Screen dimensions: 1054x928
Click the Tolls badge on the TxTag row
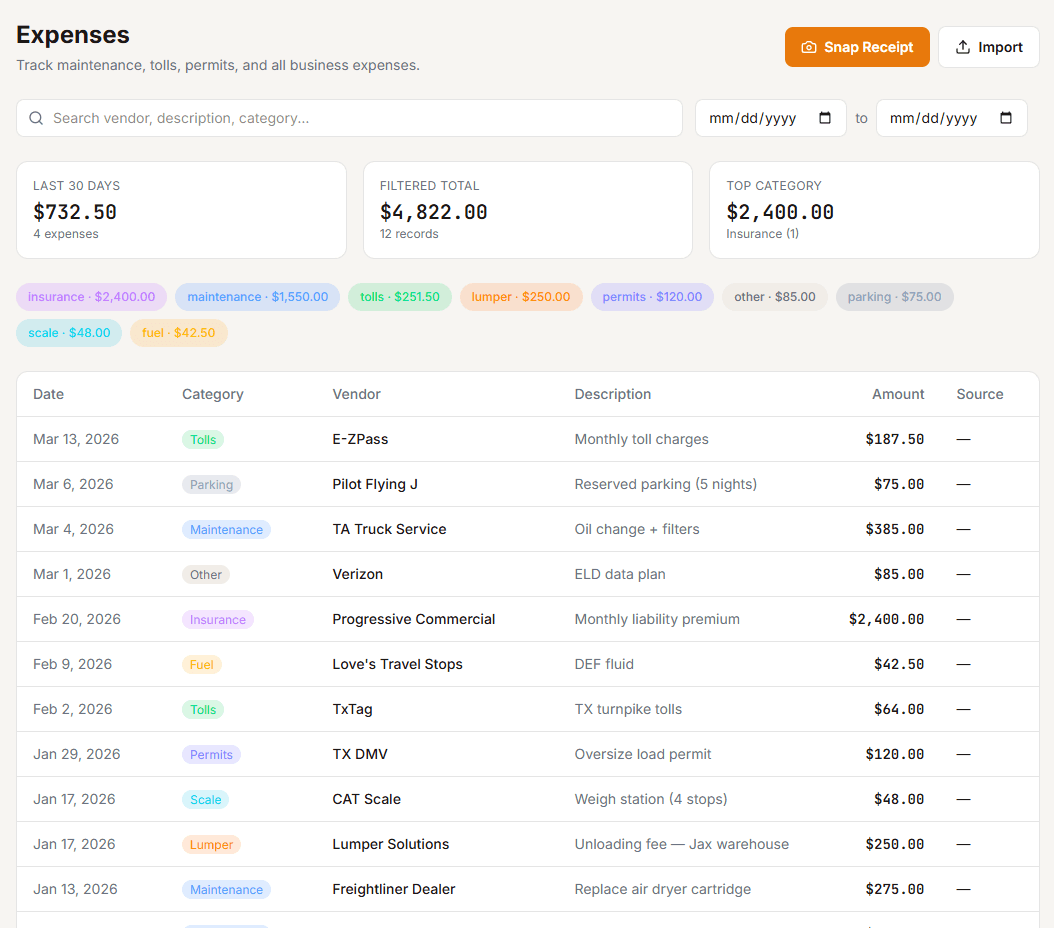click(203, 708)
